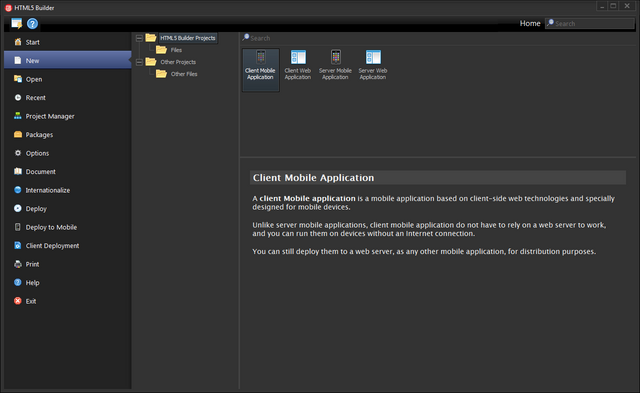Click the Recent clock icon
The height and width of the screenshot is (393, 640).
[18, 98]
